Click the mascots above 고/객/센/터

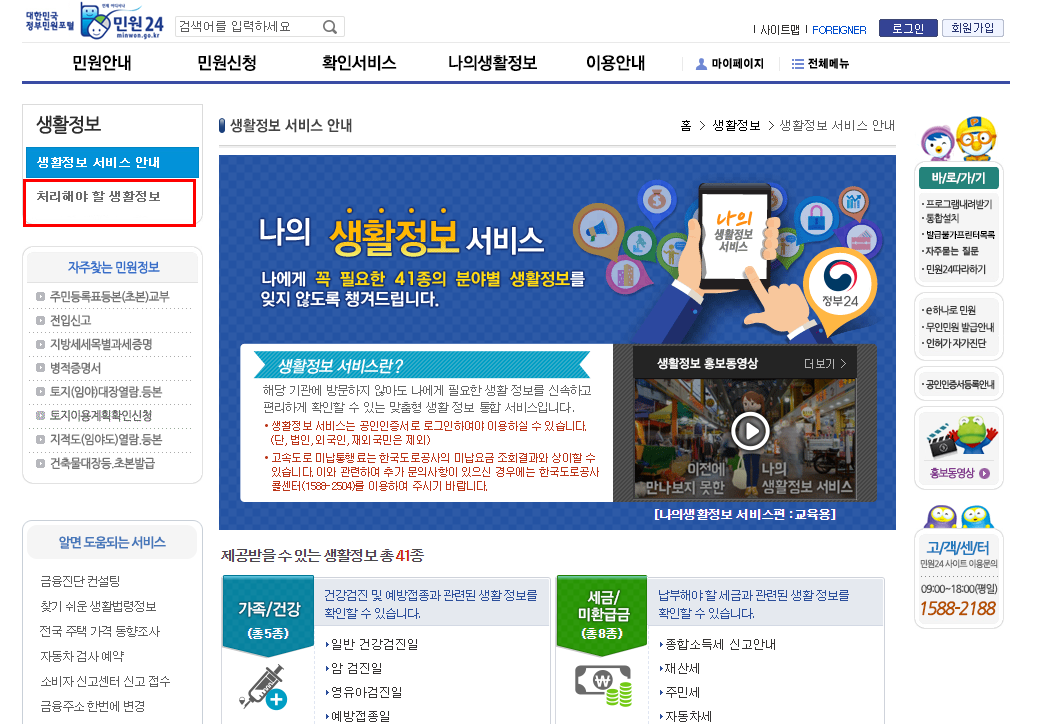pyautogui.click(x=958, y=517)
